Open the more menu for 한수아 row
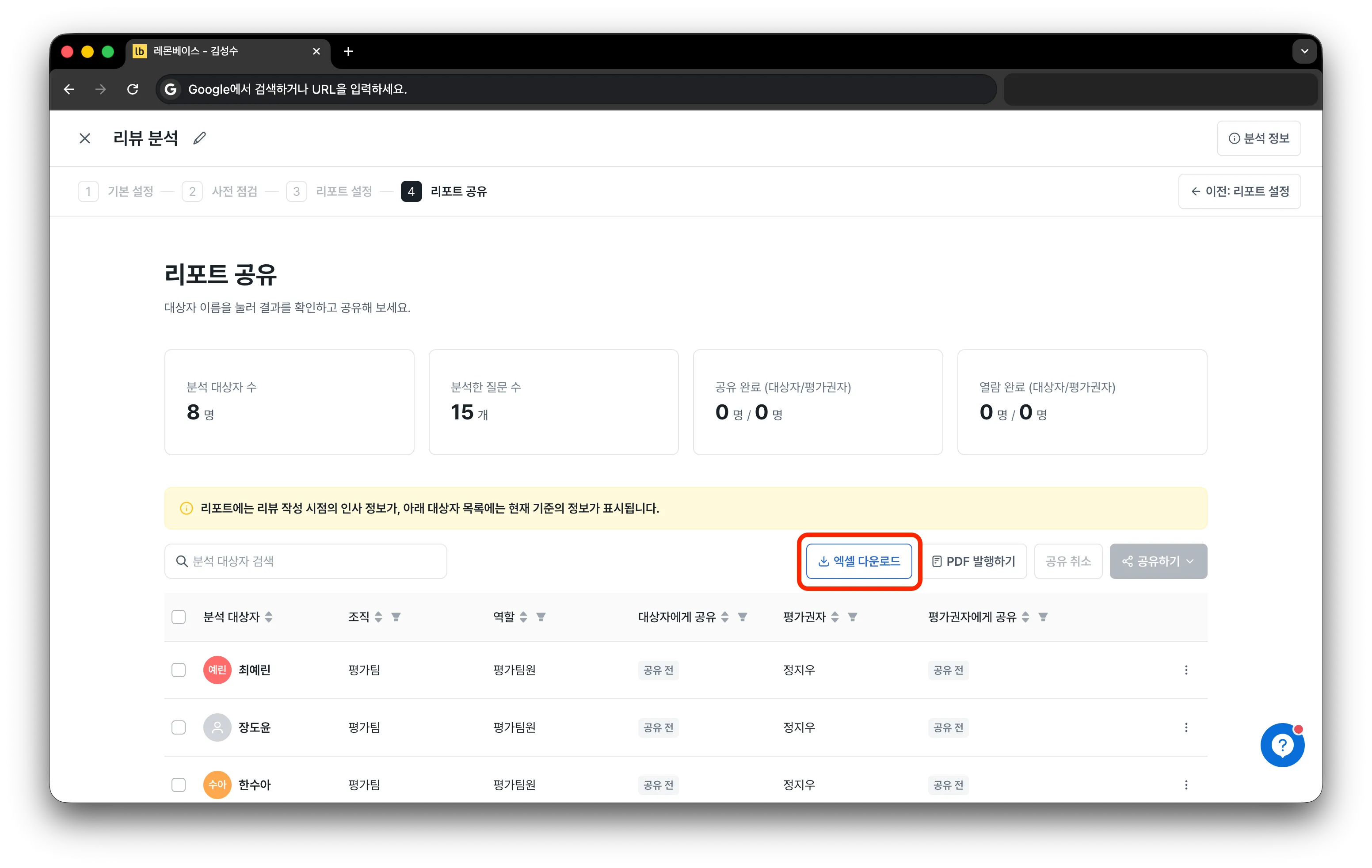Image resolution: width=1372 pixels, height=868 pixels. (x=1186, y=785)
